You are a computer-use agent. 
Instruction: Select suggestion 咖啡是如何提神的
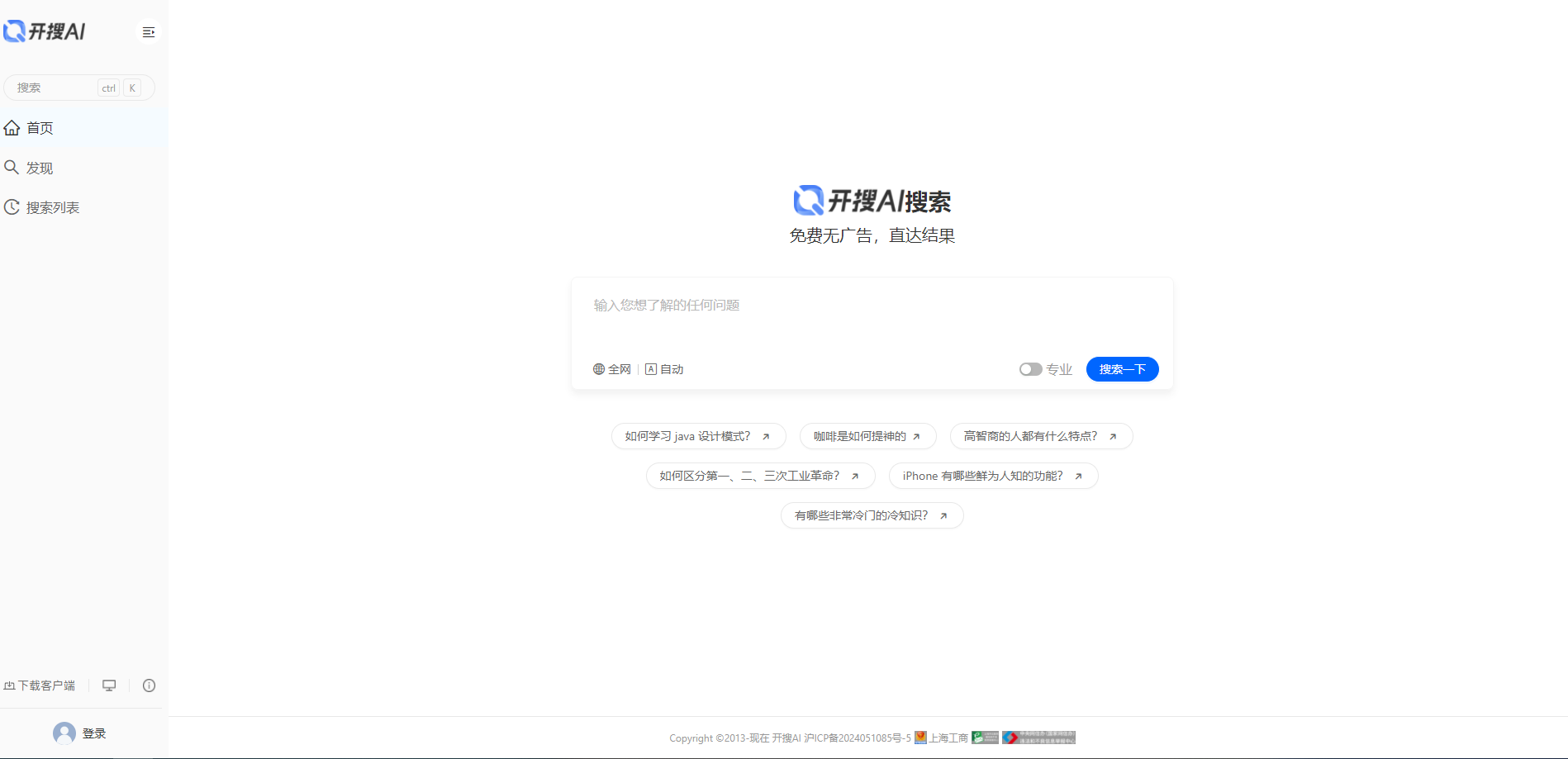(868, 436)
